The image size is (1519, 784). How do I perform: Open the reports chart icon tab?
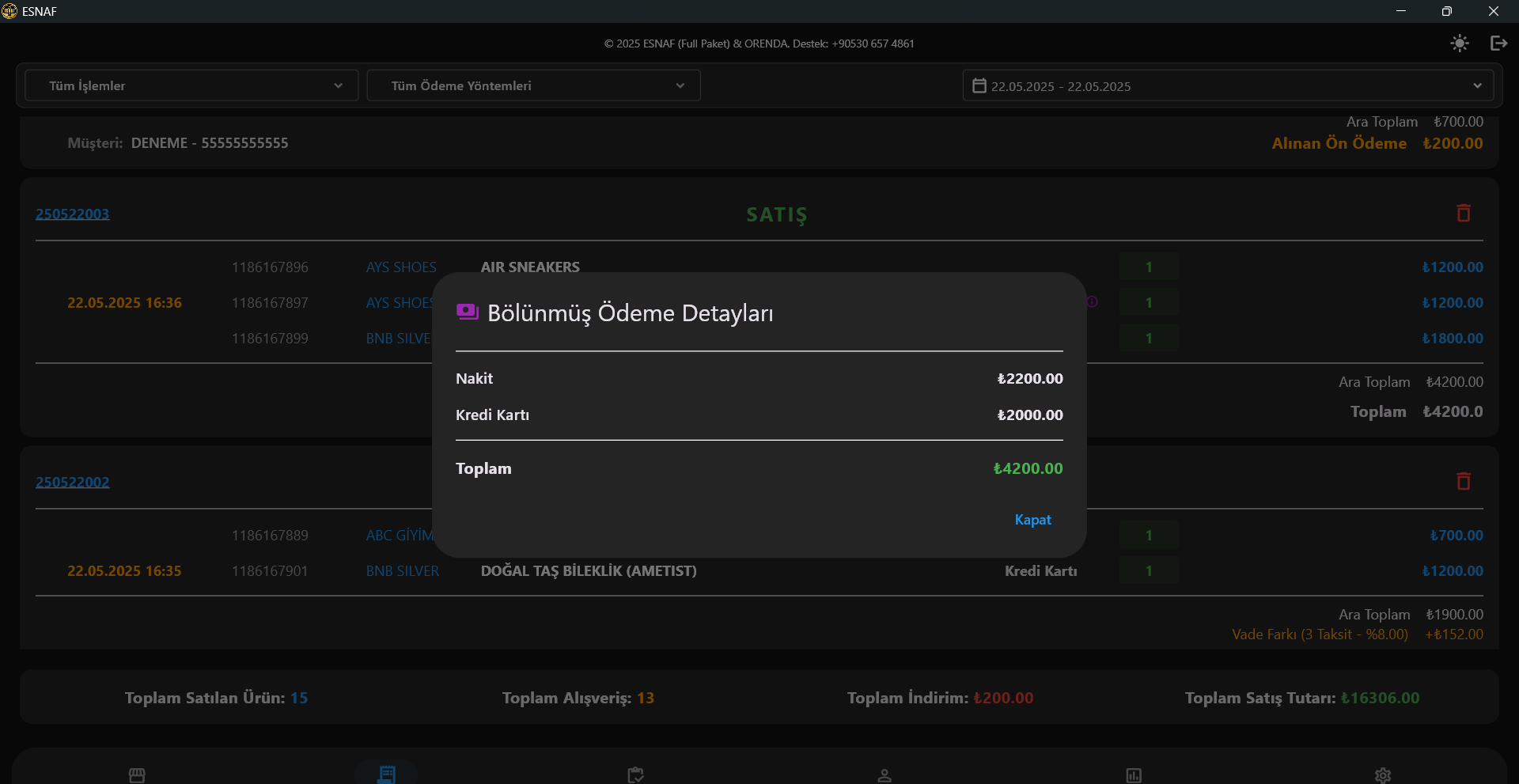click(1134, 775)
